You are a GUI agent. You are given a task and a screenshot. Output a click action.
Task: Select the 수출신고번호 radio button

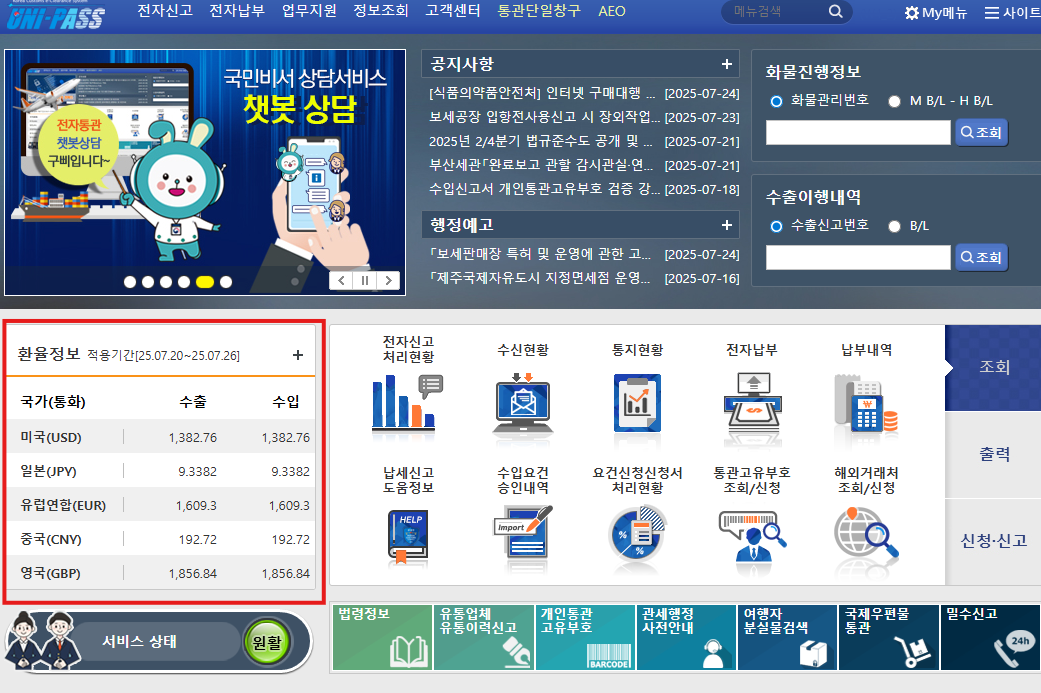pyautogui.click(x=776, y=226)
